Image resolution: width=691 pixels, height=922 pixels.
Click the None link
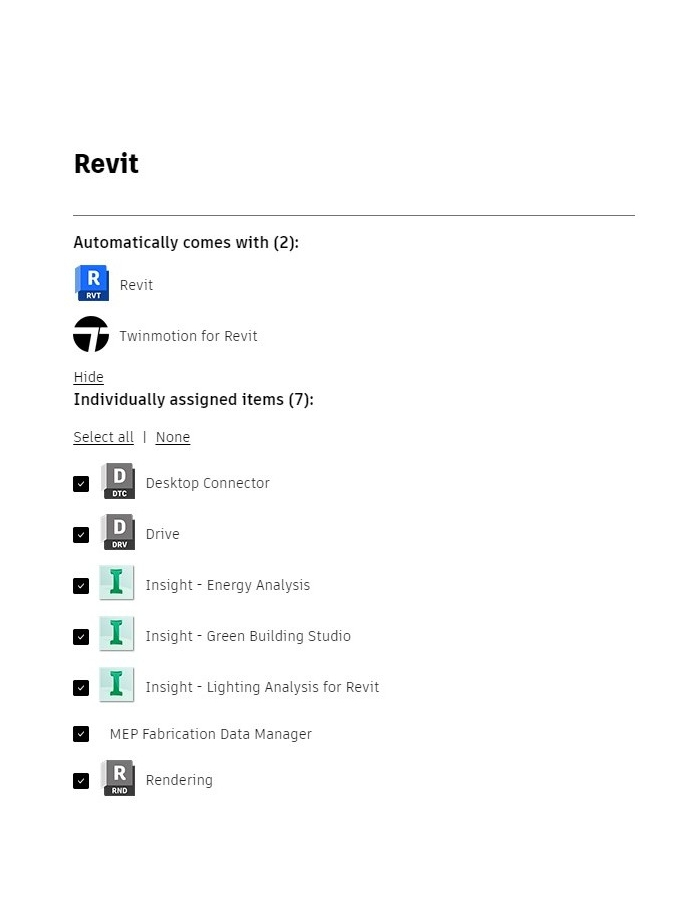click(173, 437)
